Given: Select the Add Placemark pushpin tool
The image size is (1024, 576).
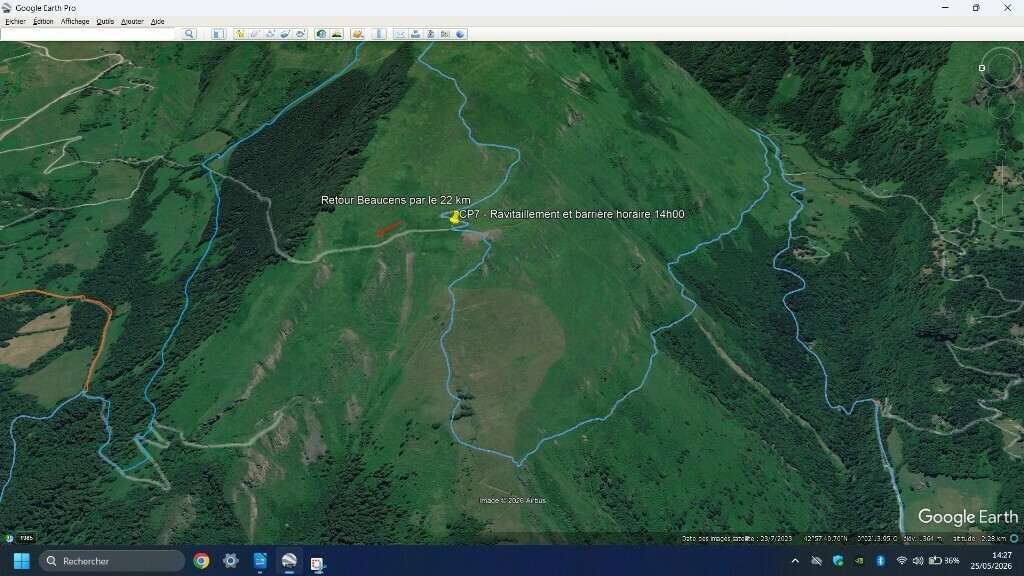Looking at the screenshot, I should 240,34.
